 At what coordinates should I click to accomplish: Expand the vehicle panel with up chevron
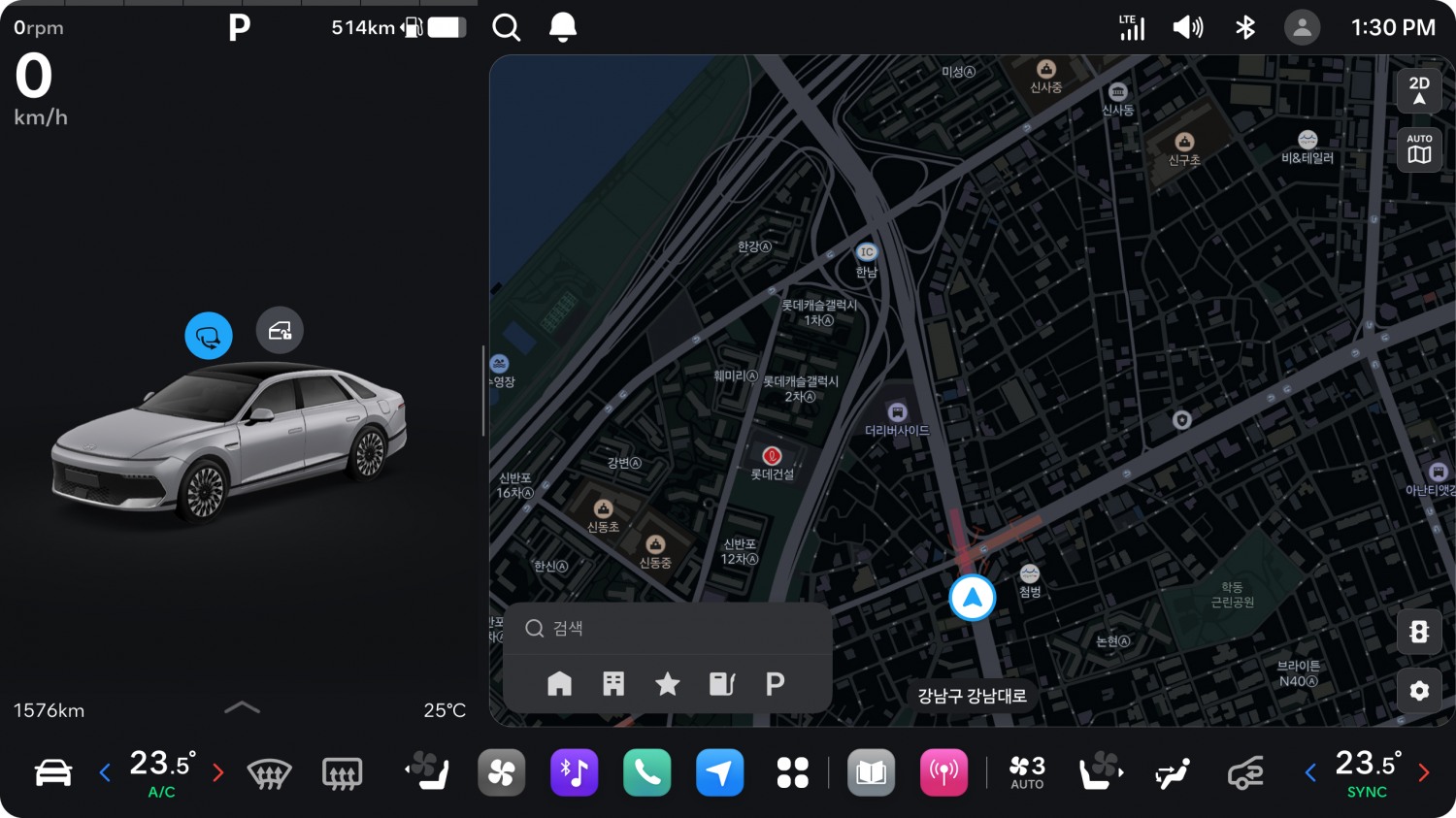pos(242,707)
